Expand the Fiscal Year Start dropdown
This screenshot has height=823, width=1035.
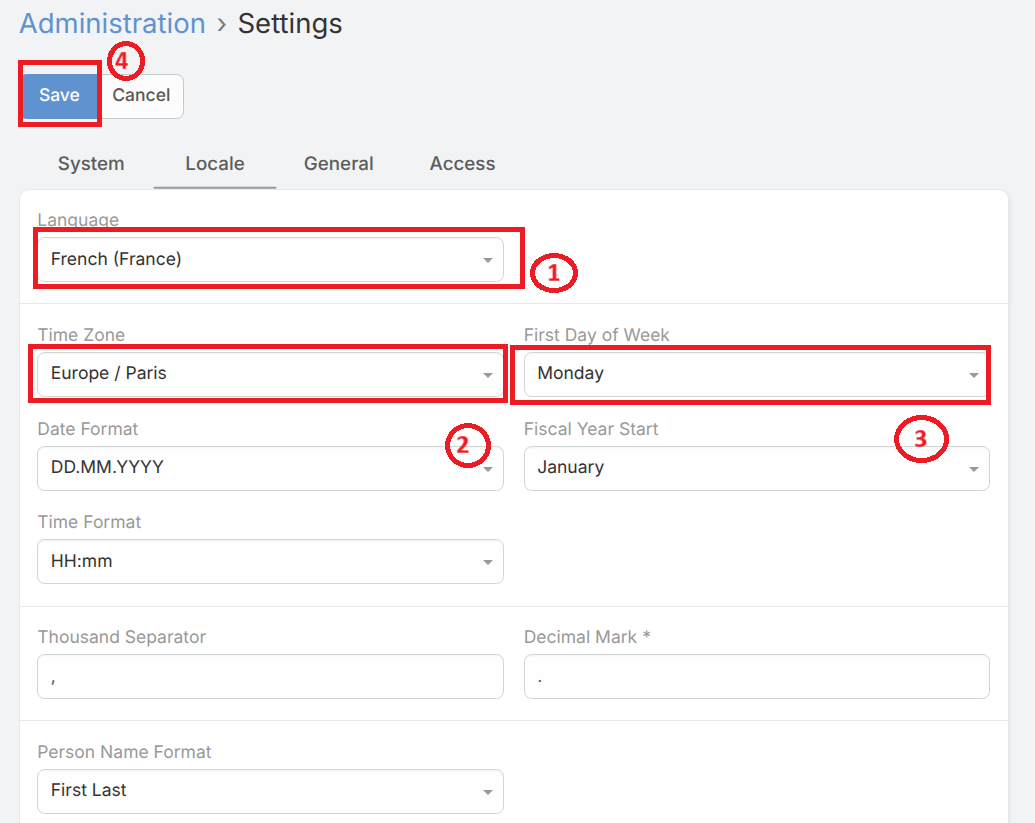[750, 468]
